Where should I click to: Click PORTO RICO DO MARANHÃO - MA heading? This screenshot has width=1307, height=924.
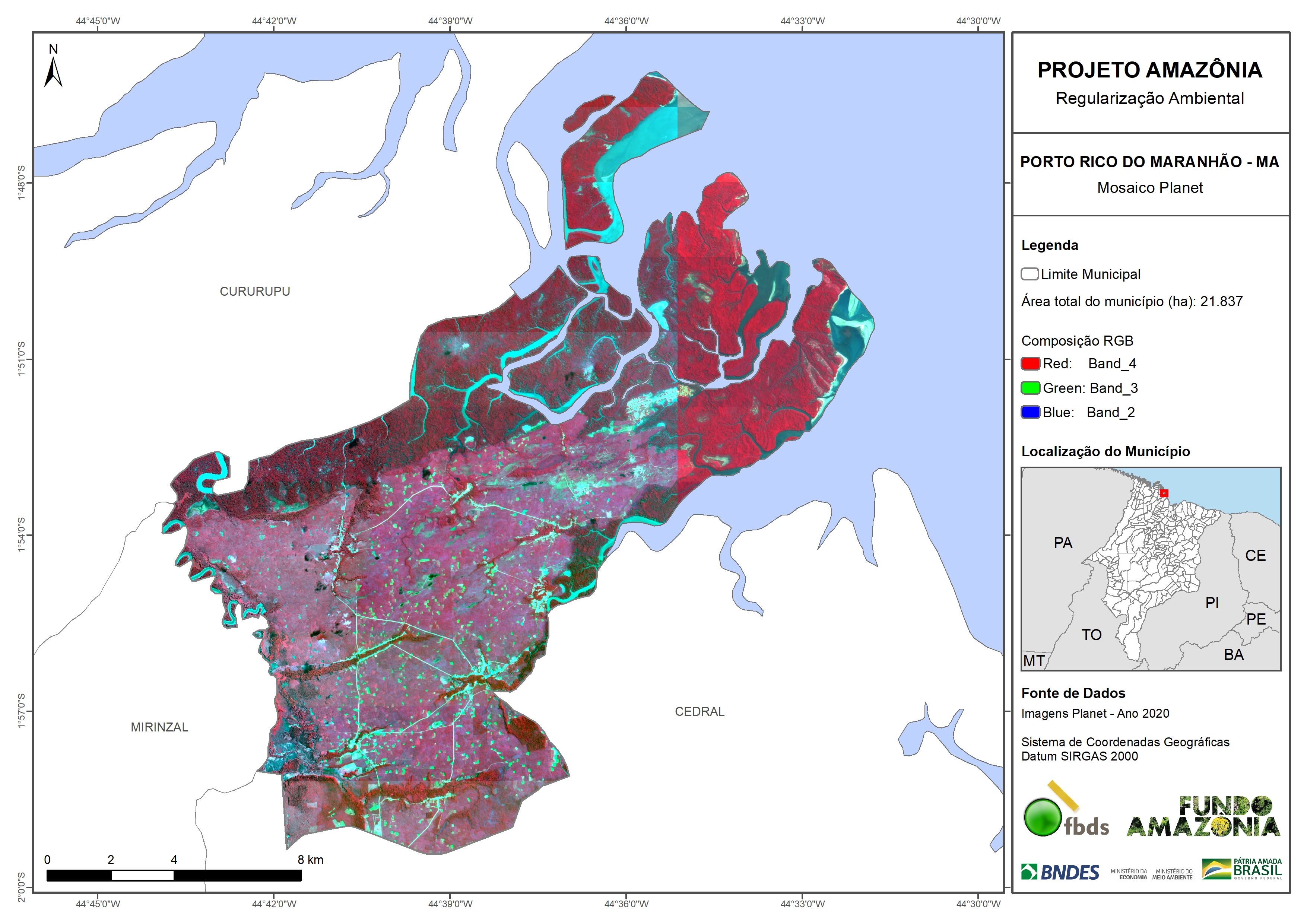pos(1149,162)
